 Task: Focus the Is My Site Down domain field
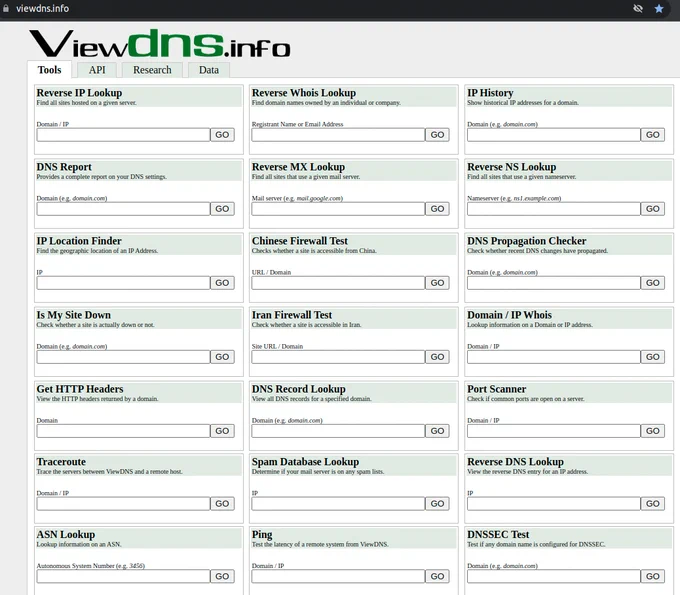pyautogui.click(x=123, y=357)
